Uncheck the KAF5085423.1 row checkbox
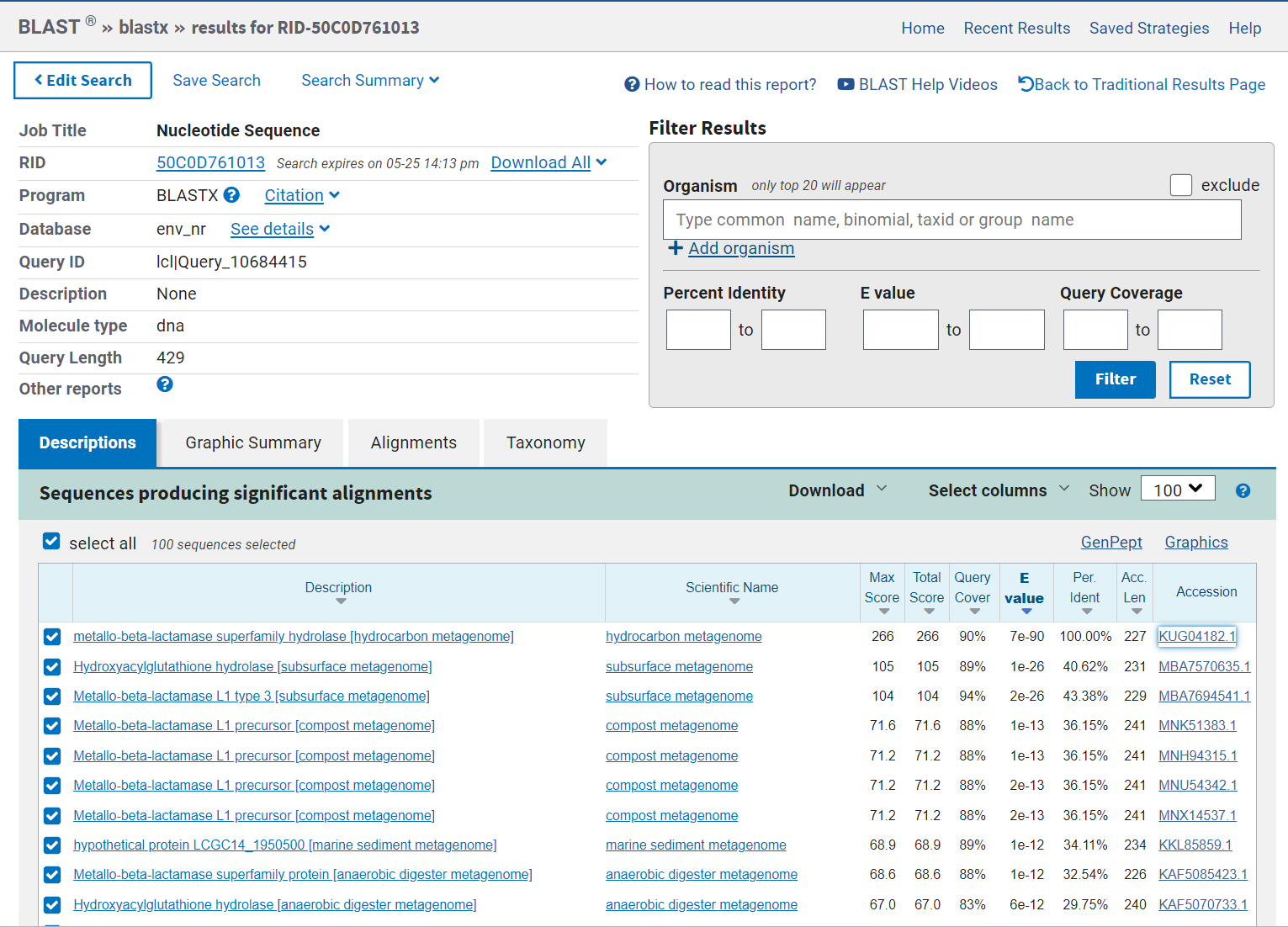Screen dimensions: 1288x927 pos(52,875)
